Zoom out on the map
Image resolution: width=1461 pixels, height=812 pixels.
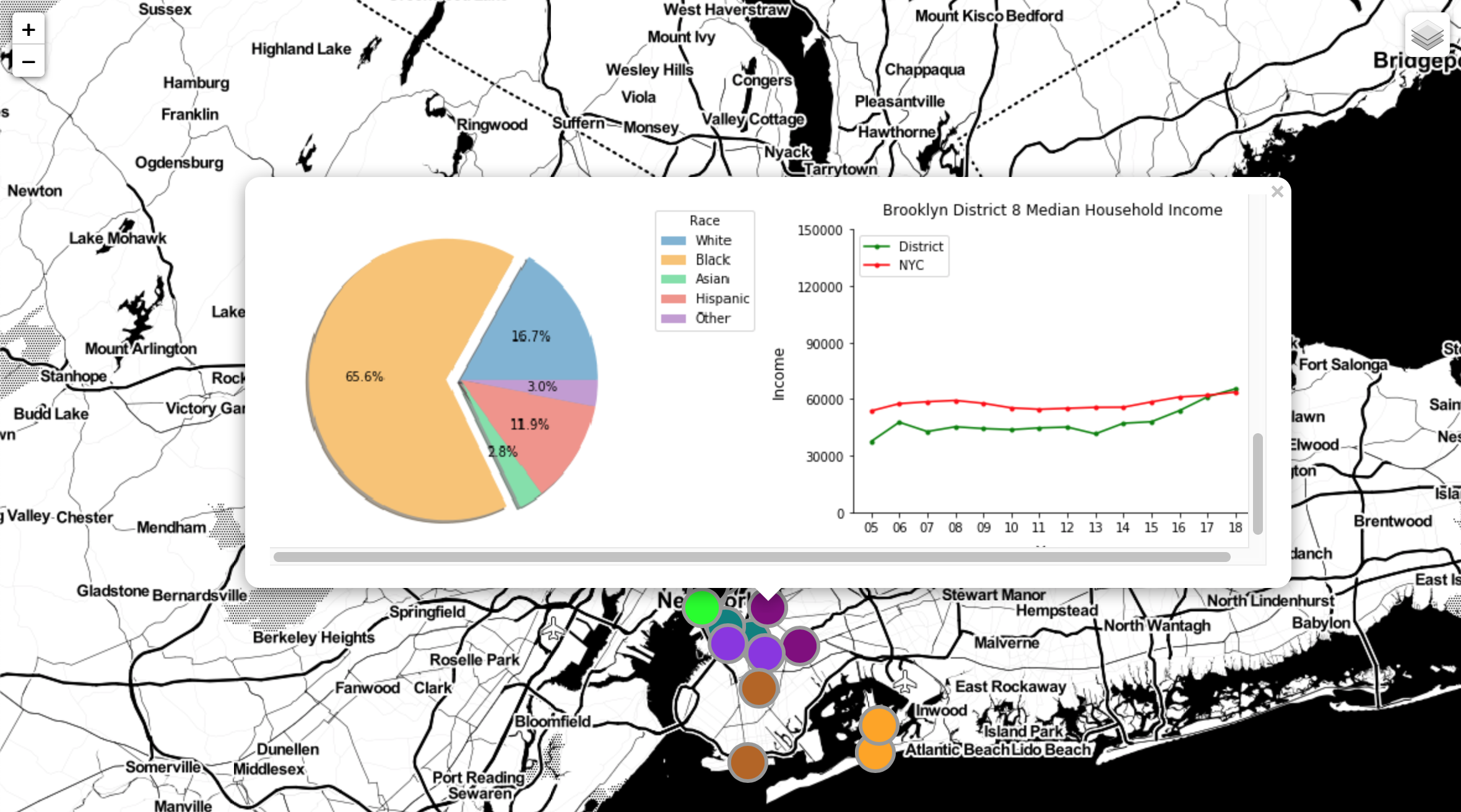pos(28,61)
